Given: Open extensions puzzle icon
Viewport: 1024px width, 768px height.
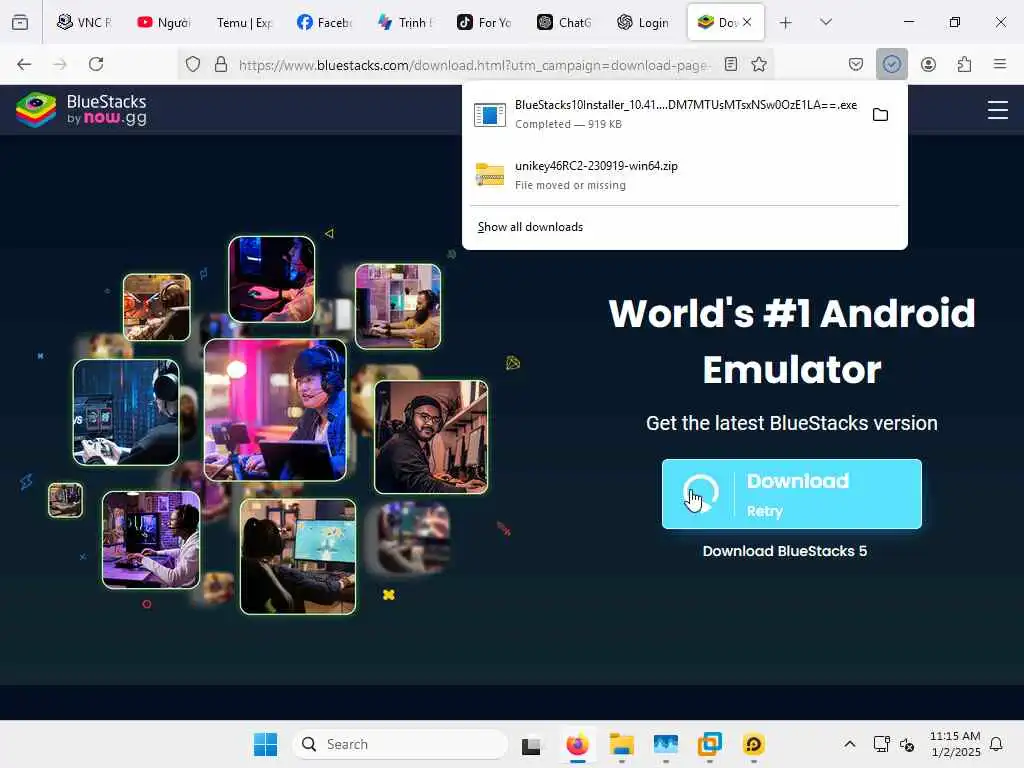Looking at the screenshot, I should coord(964,64).
